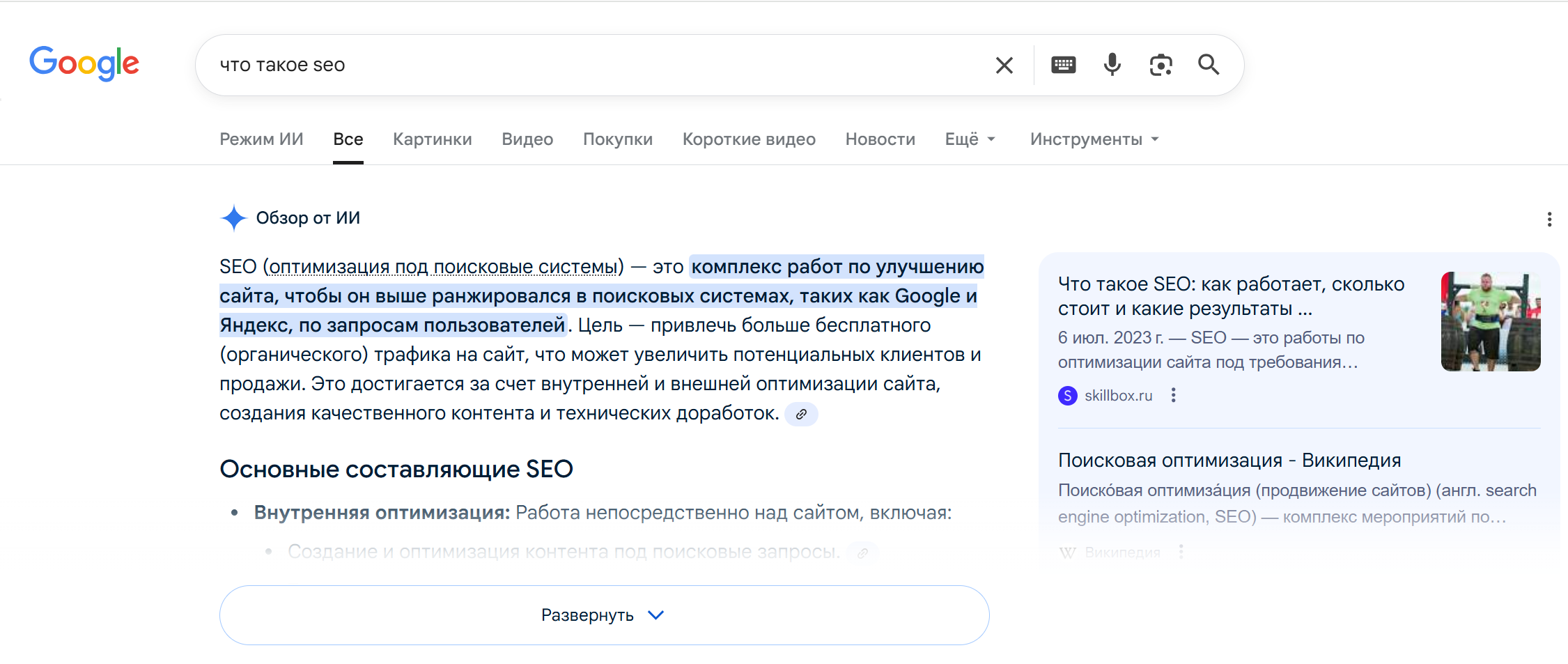Click the link icon after first paragraph
Screen dimensions: 1568x664
(x=801, y=415)
